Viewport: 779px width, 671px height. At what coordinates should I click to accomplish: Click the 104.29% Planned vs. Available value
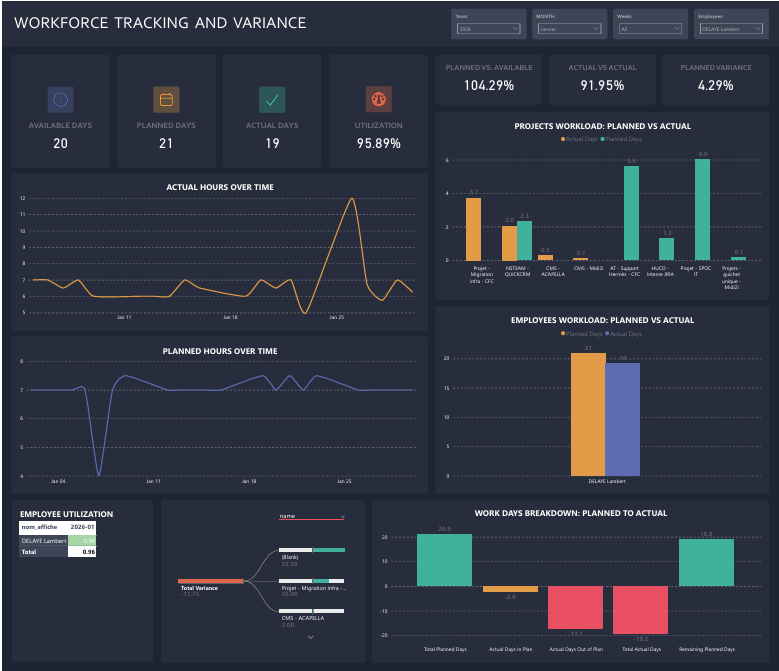(489, 85)
